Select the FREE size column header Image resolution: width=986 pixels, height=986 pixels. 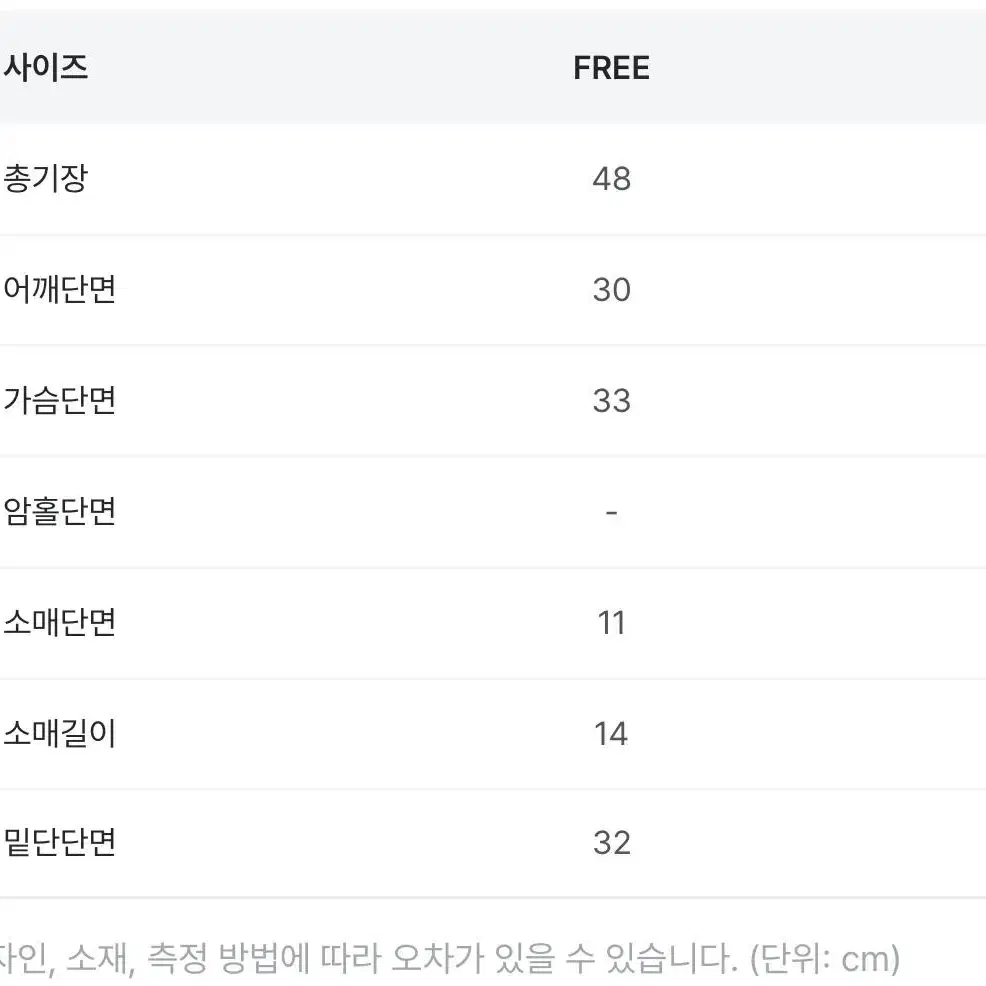pos(611,68)
